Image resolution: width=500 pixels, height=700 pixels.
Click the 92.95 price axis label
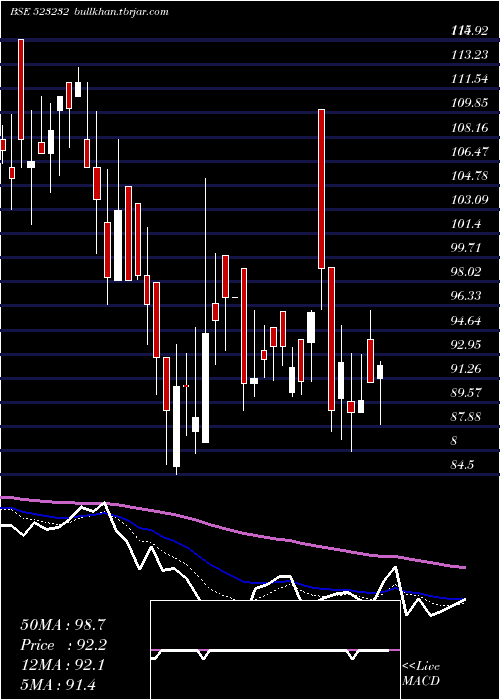pyautogui.click(x=467, y=345)
